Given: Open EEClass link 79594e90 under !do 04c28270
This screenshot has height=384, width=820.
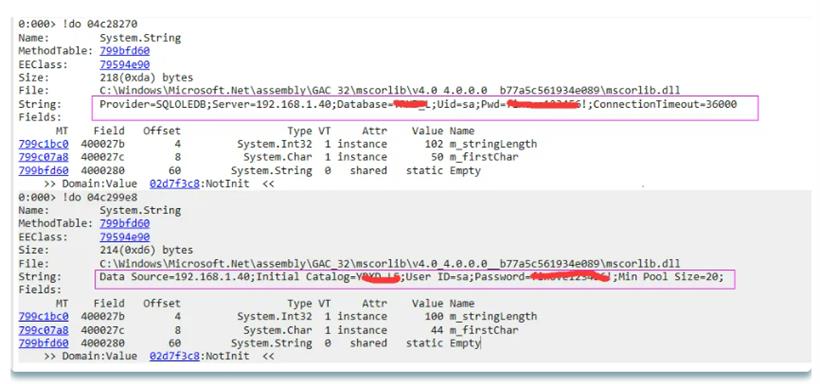Looking at the screenshot, I should click(124, 64).
